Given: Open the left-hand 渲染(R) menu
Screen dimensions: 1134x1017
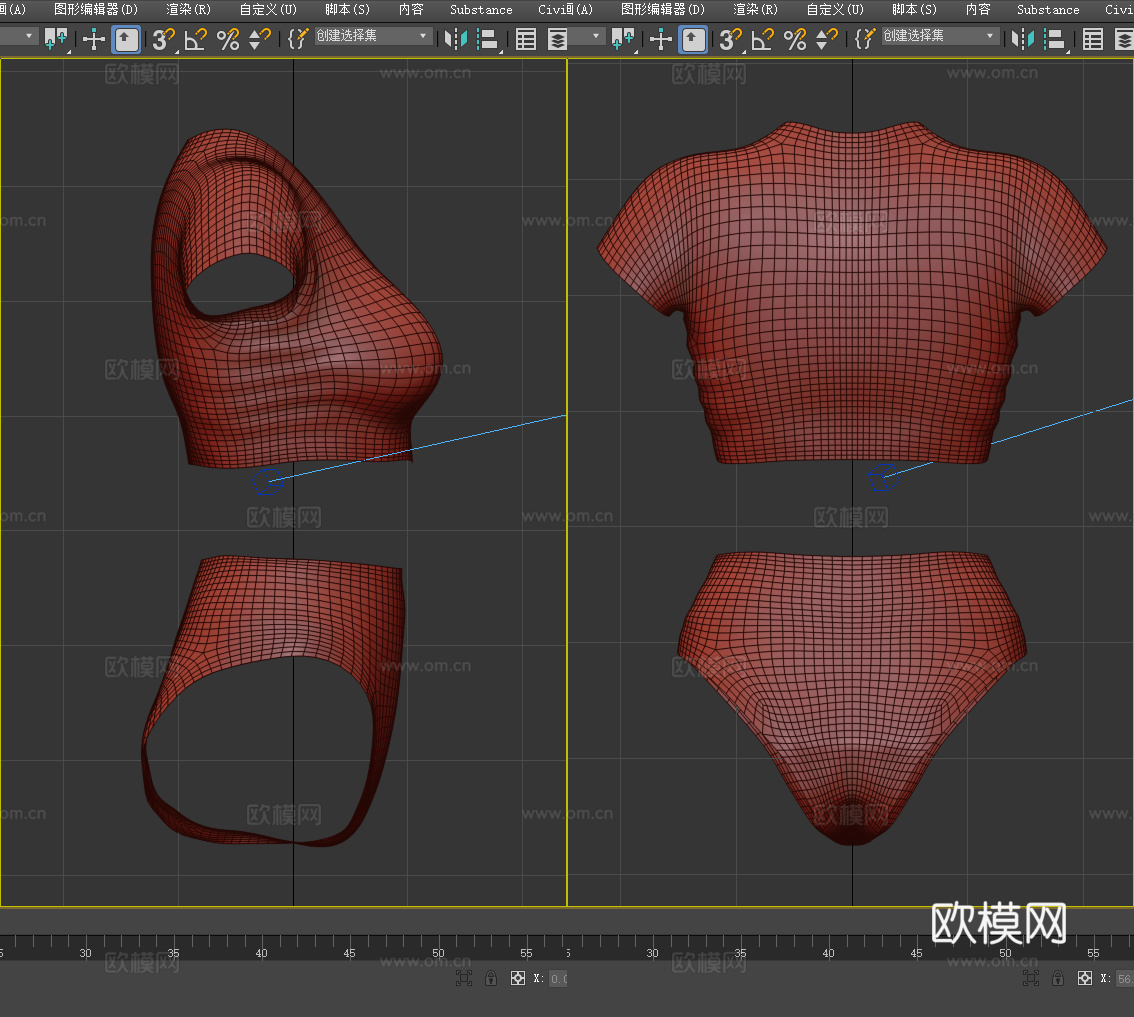Looking at the screenshot, I should 189,9.
